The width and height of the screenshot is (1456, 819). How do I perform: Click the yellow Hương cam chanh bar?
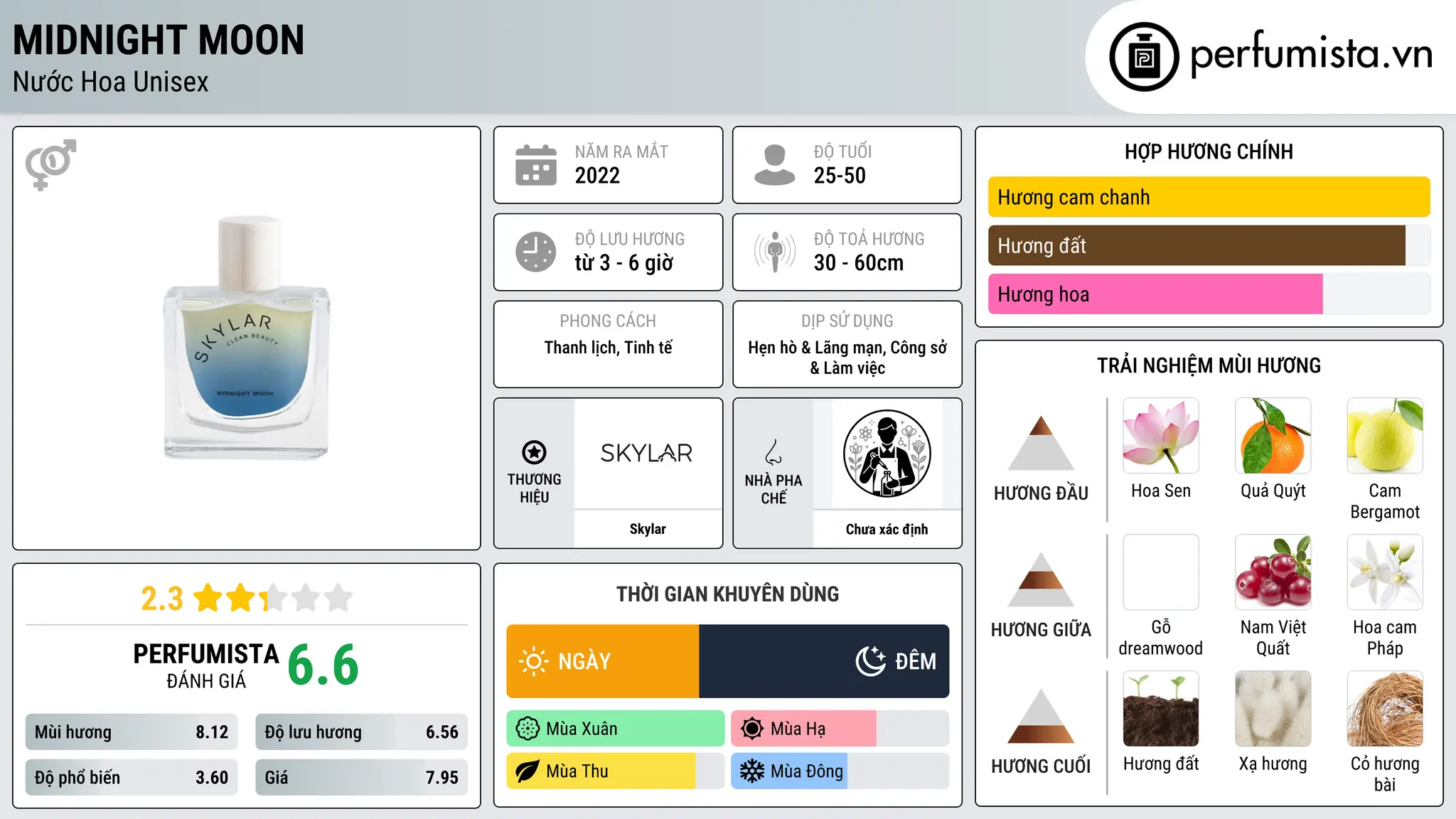tap(1209, 197)
